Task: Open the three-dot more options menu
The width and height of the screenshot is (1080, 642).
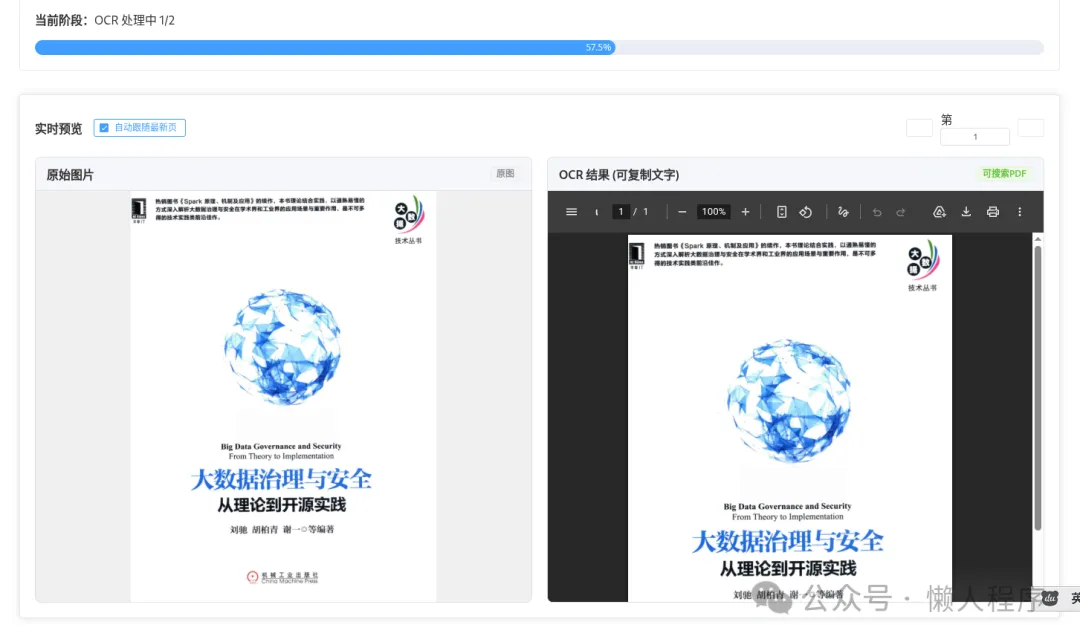Action: [1019, 211]
